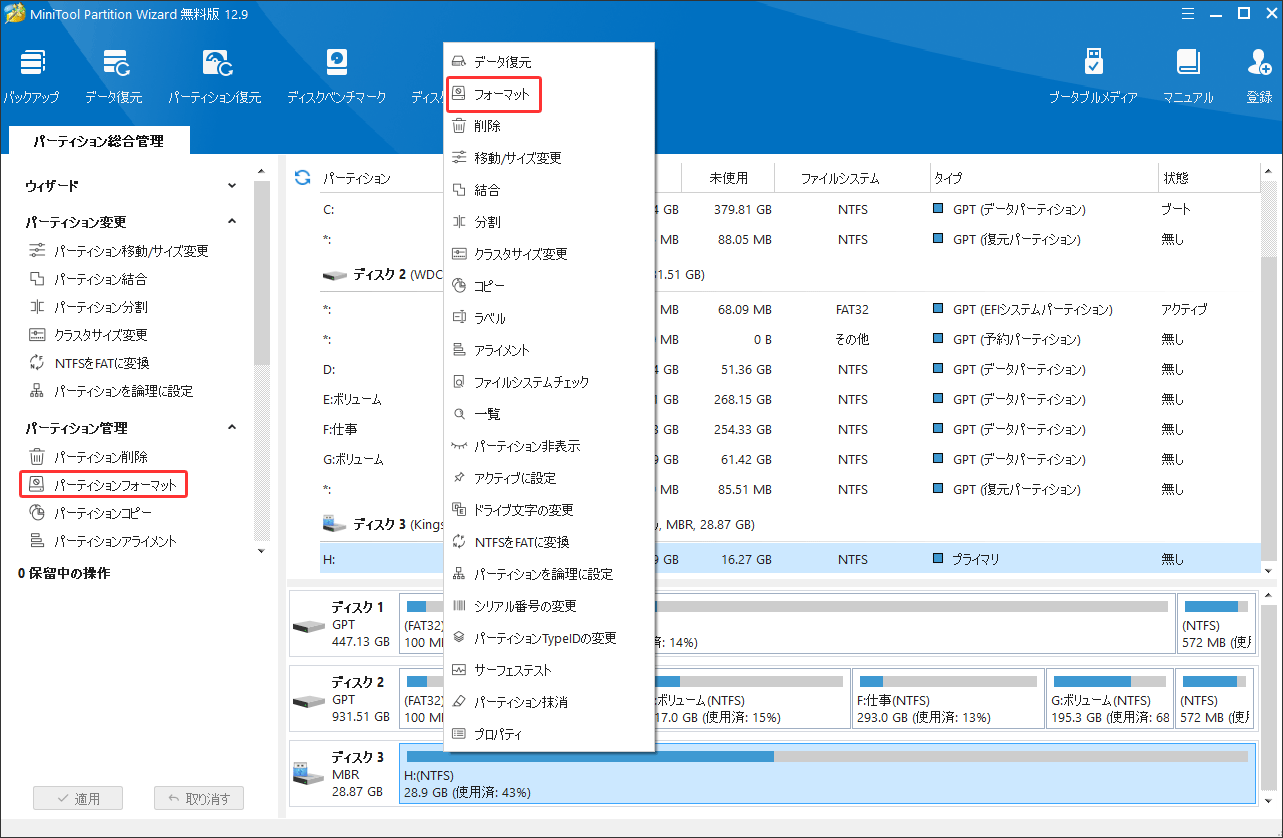Click the 取り消す button

[199, 799]
